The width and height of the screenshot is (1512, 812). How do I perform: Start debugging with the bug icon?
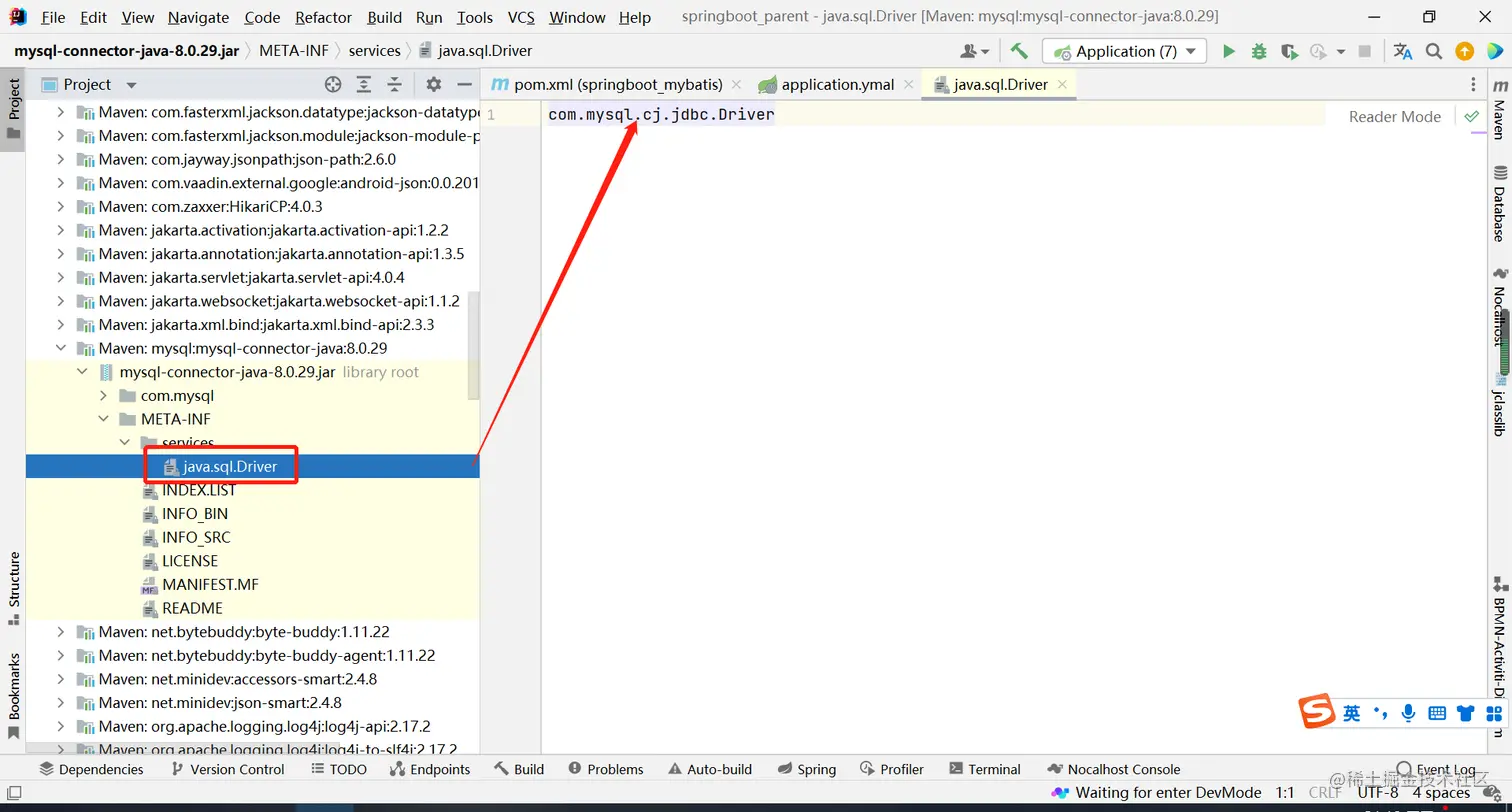pyautogui.click(x=1259, y=51)
